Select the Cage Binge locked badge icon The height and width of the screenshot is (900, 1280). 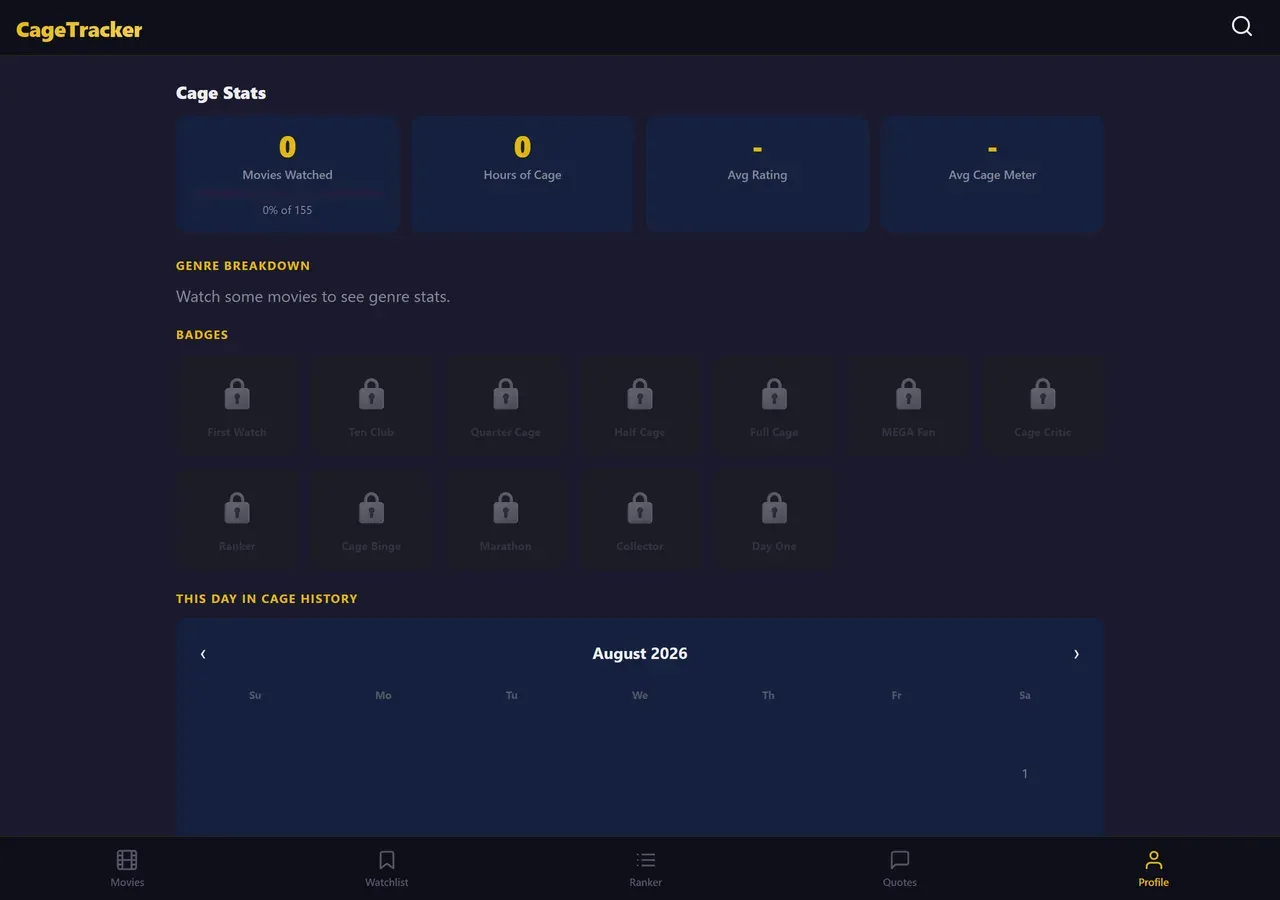[x=371, y=508]
